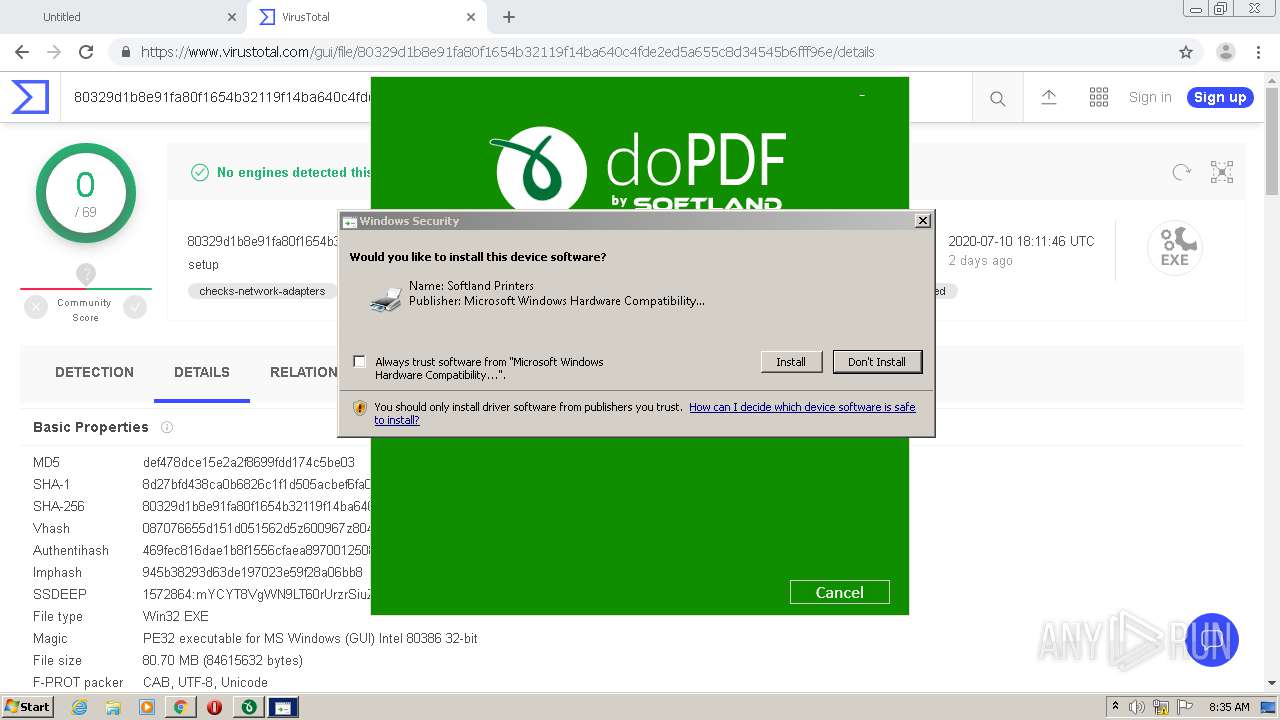
Task: Close the Windows Security dialog
Action: coord(923,221)
